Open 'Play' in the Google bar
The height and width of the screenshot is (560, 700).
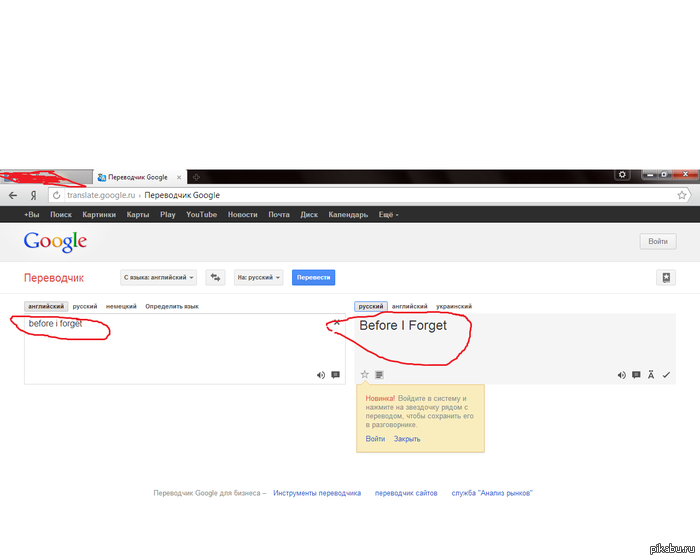[x=168, y=215]
